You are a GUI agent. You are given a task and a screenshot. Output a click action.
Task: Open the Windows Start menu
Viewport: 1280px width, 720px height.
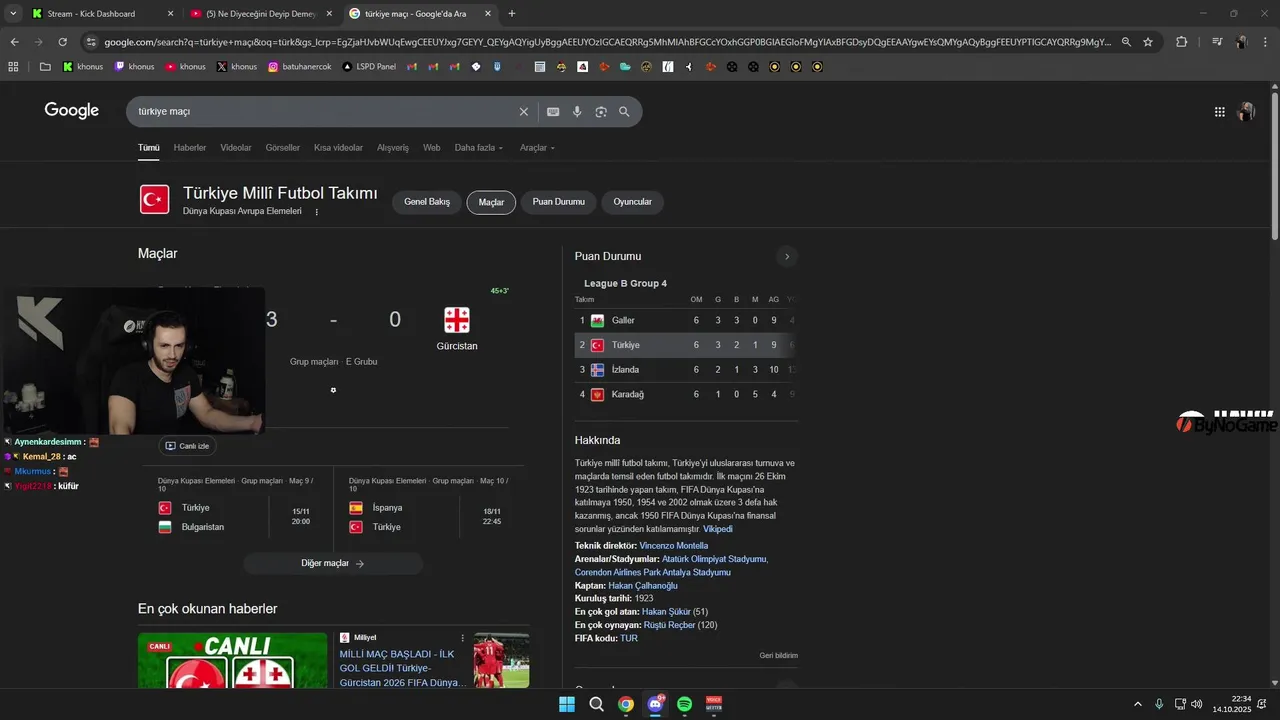(567, 704)
